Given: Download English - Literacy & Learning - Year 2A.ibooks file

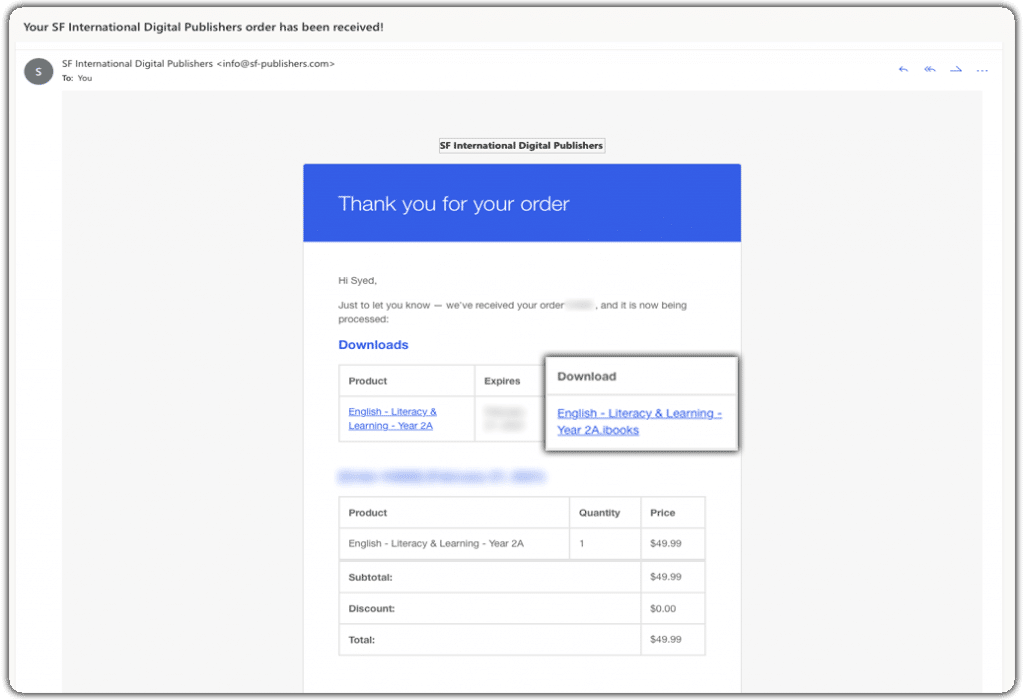Looking at the screenshot, I should pyautogui.click(x=639, y=422).
